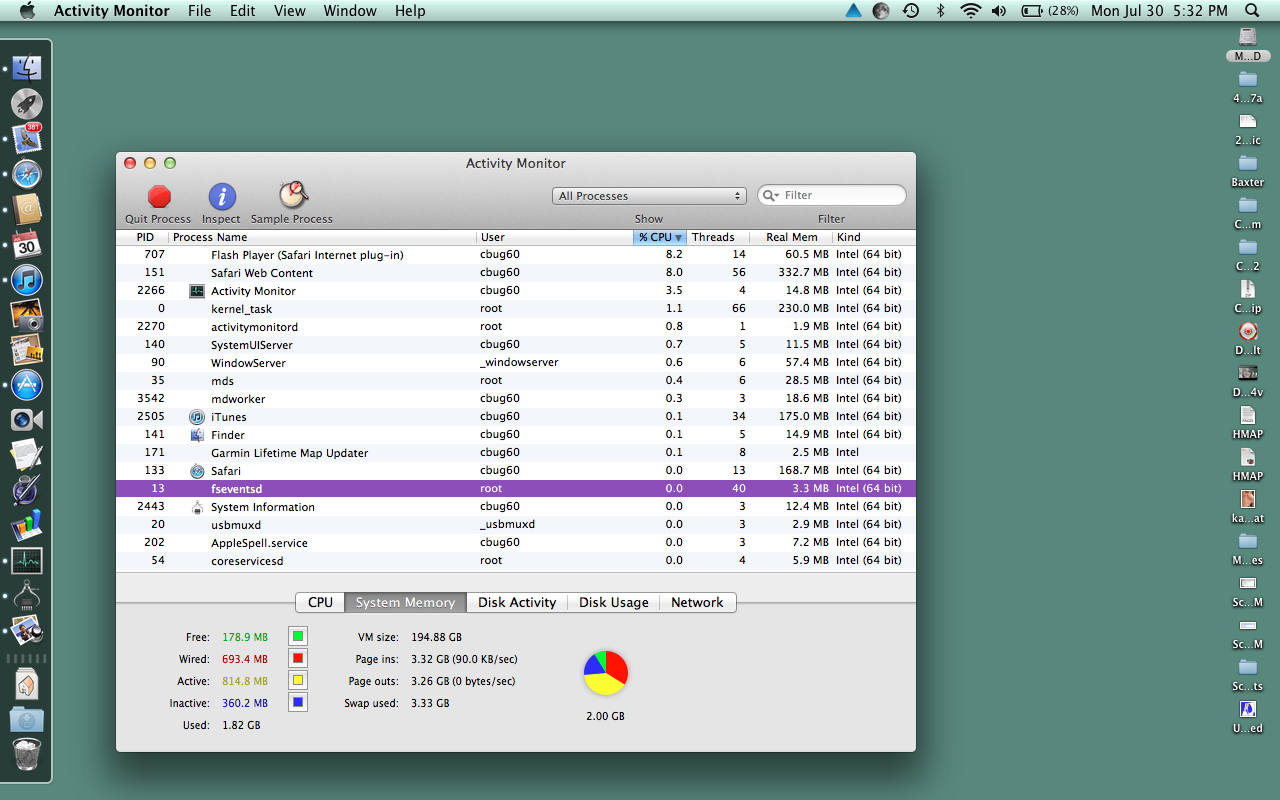Sort by the Kind column header
Screen dimensions: 1280x800
click(873, 237)
